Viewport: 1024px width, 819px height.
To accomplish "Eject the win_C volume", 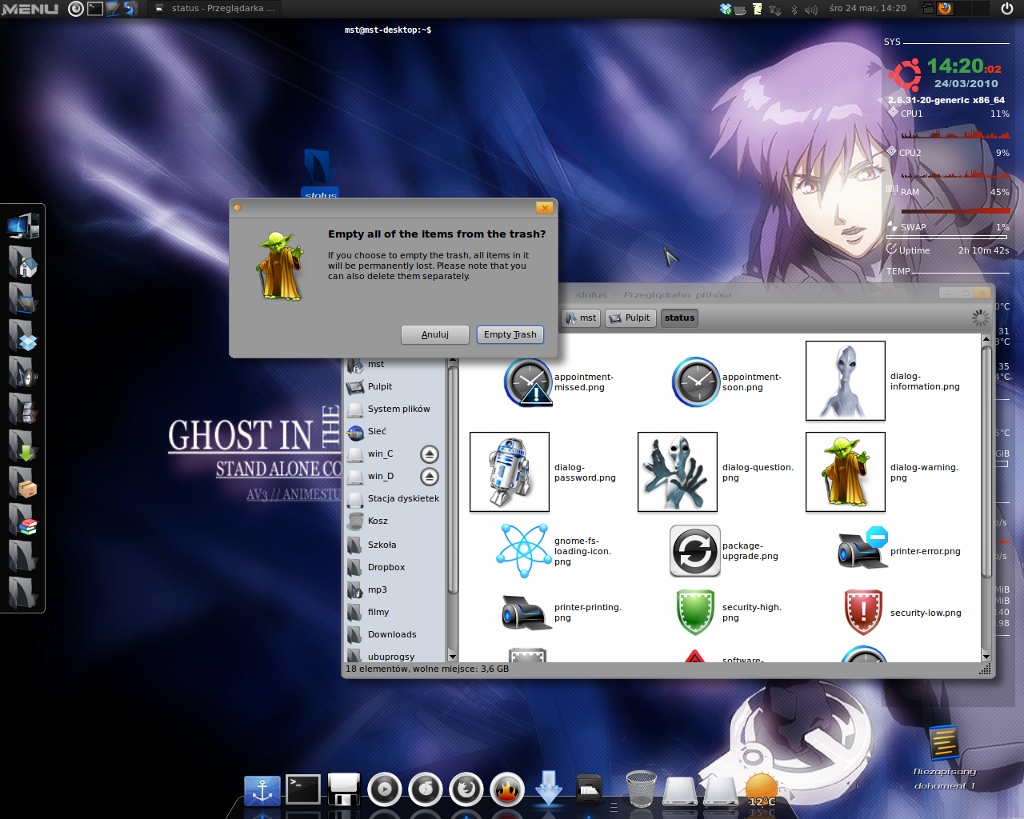I will [429, 454].
